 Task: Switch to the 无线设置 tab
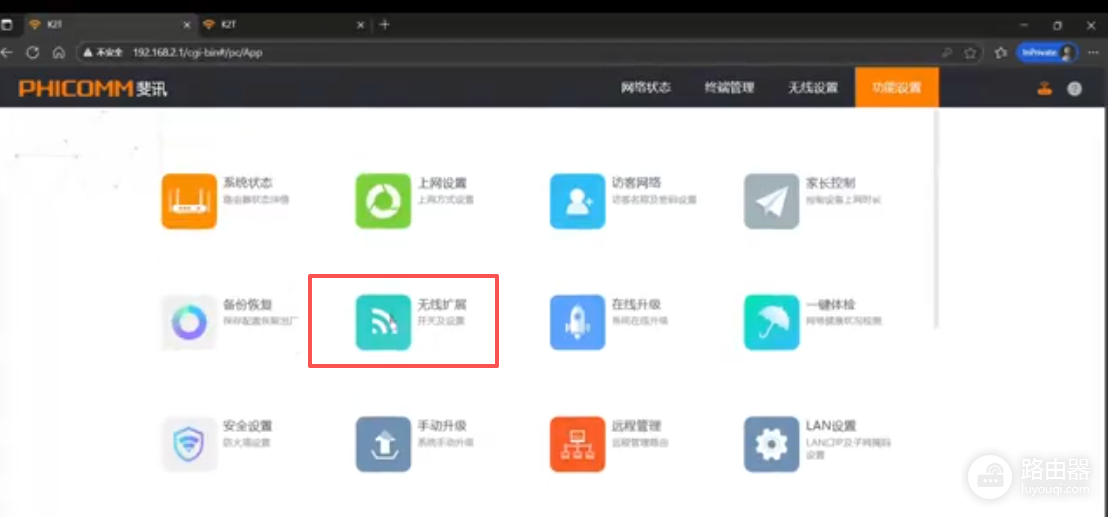(x=813, y=88)
